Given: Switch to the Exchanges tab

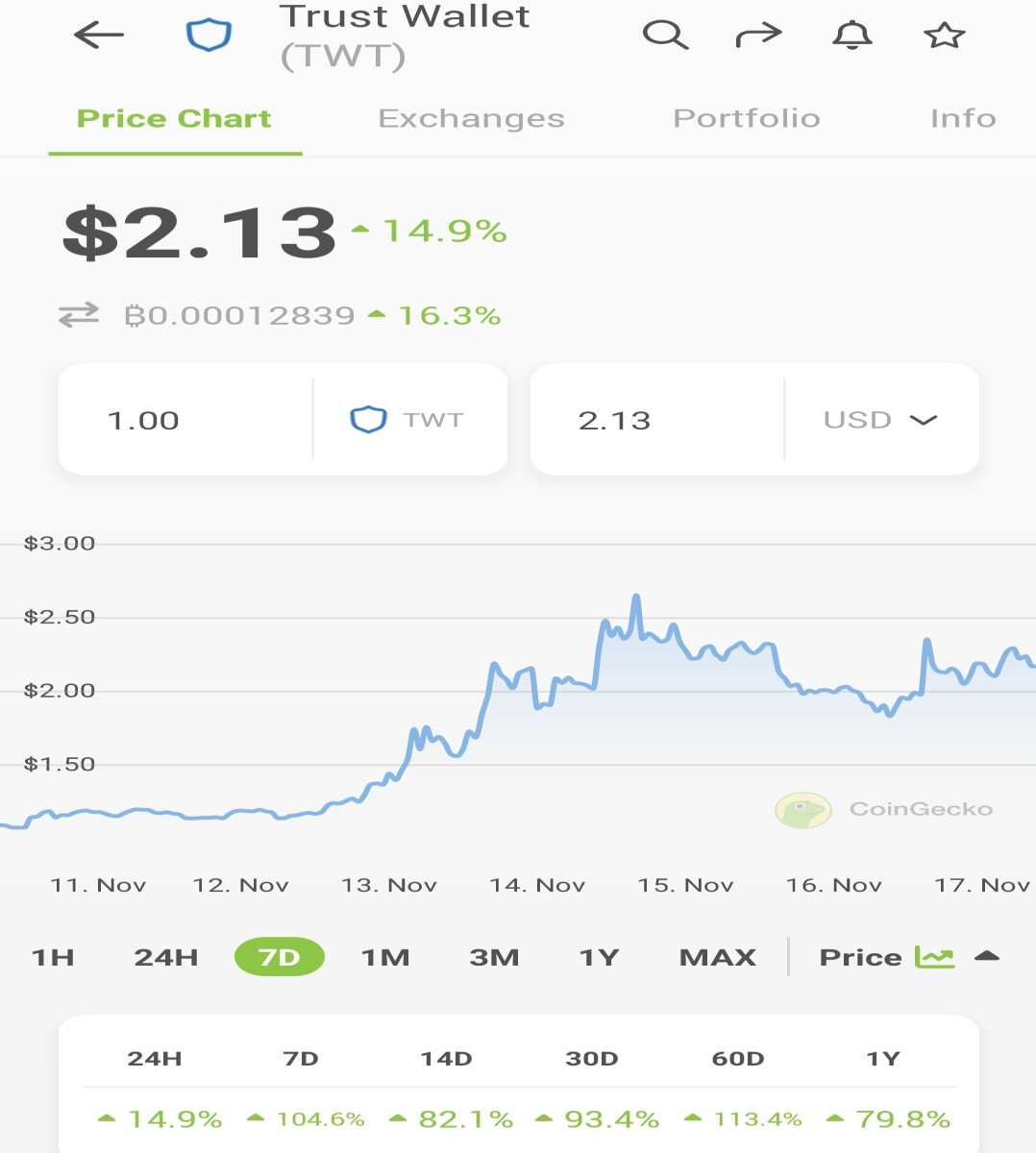Looking at the screenshot, I should (471, 118).
